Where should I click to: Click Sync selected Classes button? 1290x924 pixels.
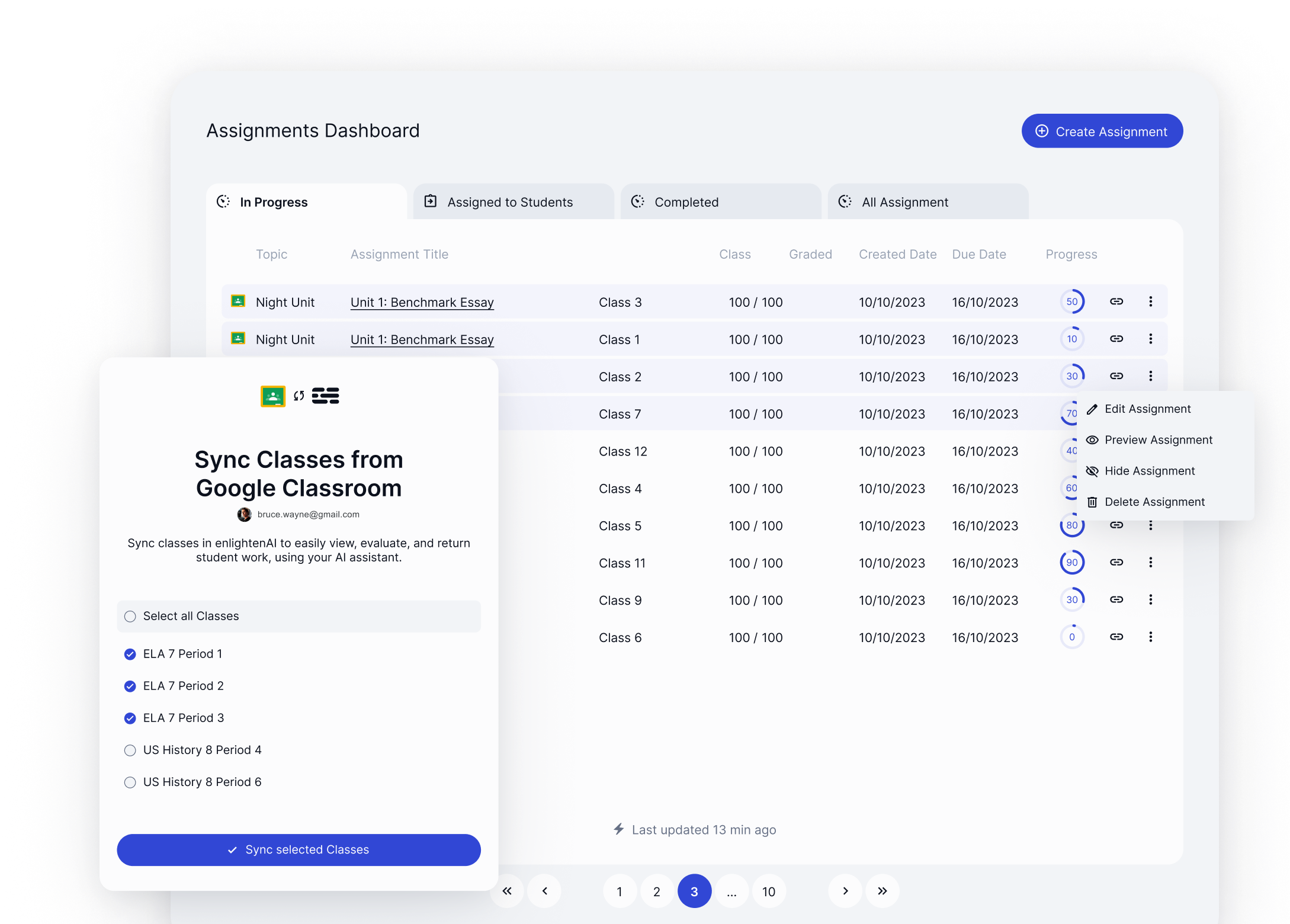299,850
